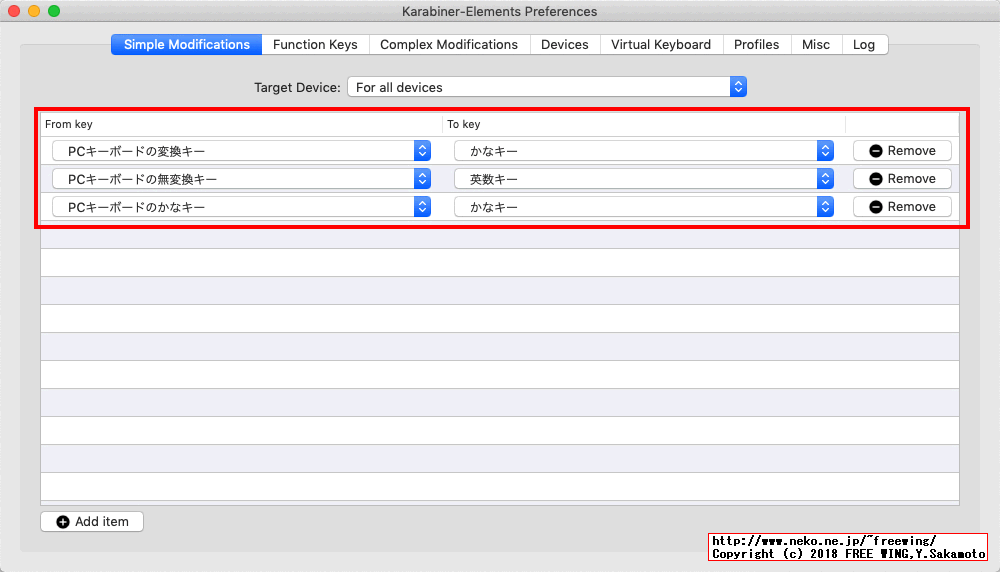Switch to the Misc tab
Screen dimensions: 1000x572
pos(816,45)
